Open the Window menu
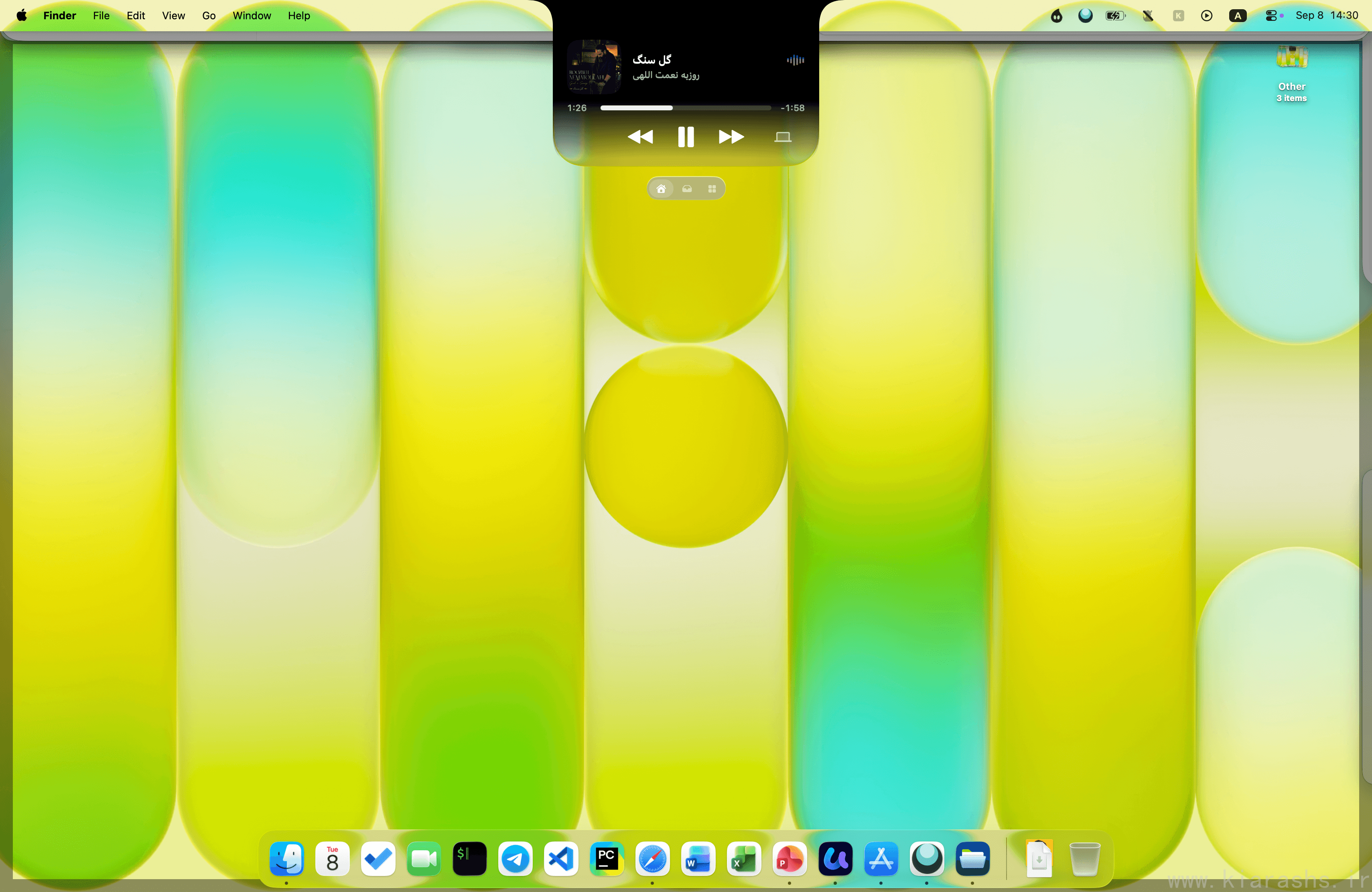The width and height of the screenshot is (1372, 892). [252, 16]
